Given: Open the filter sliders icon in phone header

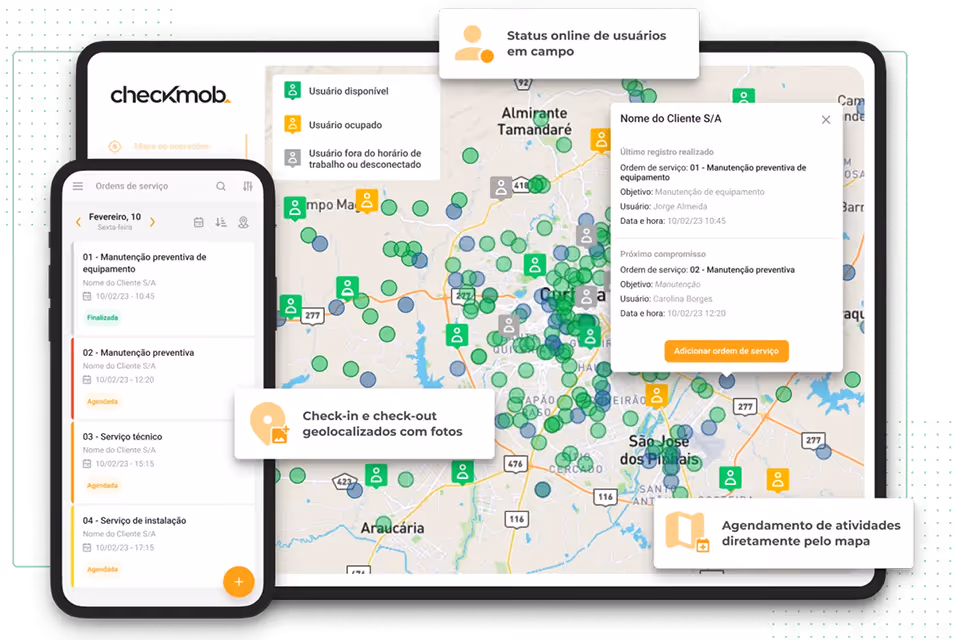Looking at the screenshot, I should [x=248, y=186].
